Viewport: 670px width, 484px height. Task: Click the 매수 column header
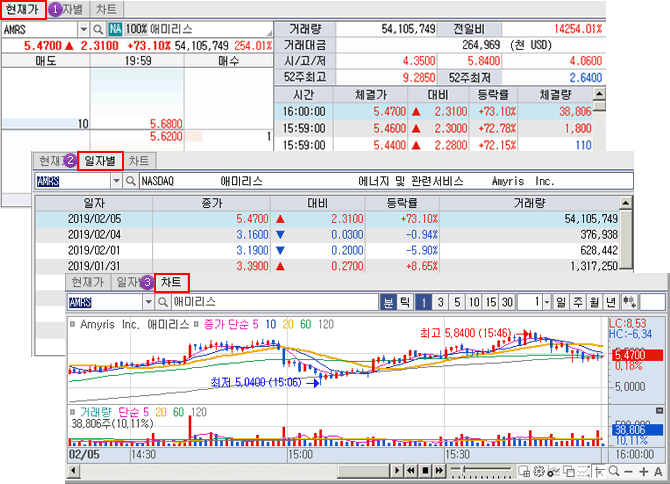228,61
